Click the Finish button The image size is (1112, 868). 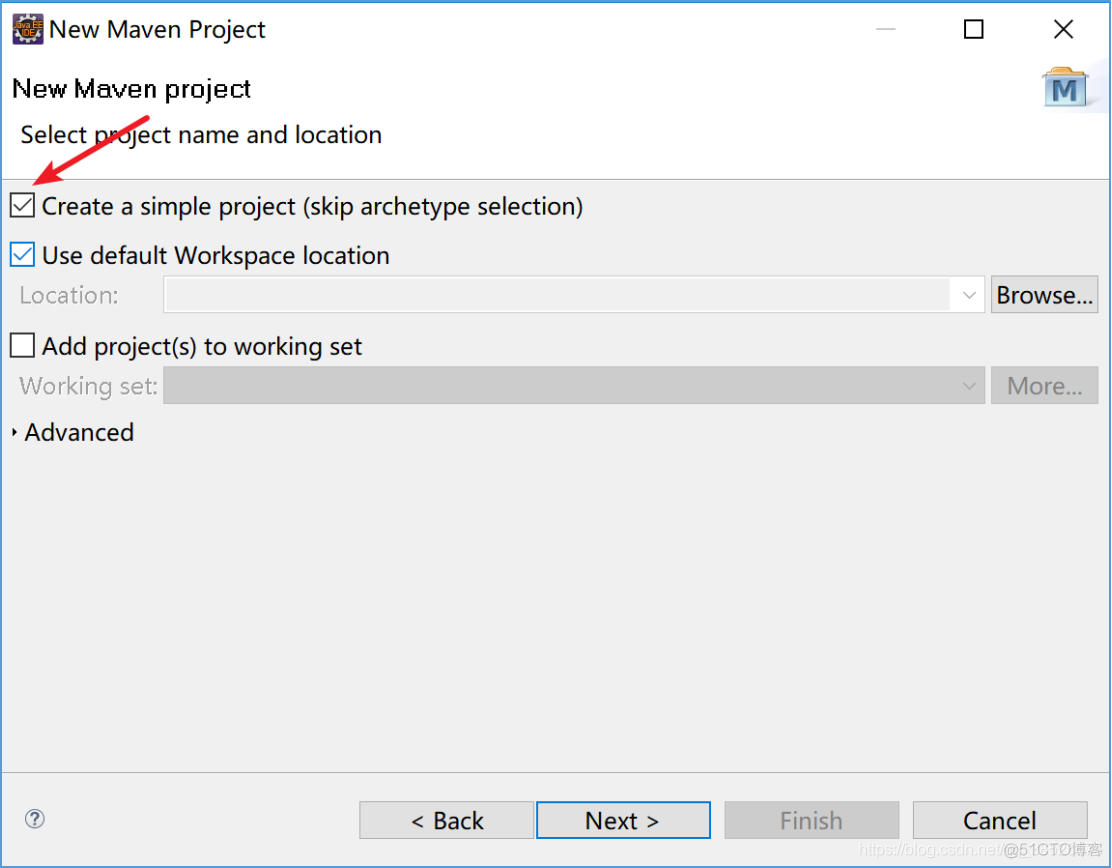(x=811, y=820)
